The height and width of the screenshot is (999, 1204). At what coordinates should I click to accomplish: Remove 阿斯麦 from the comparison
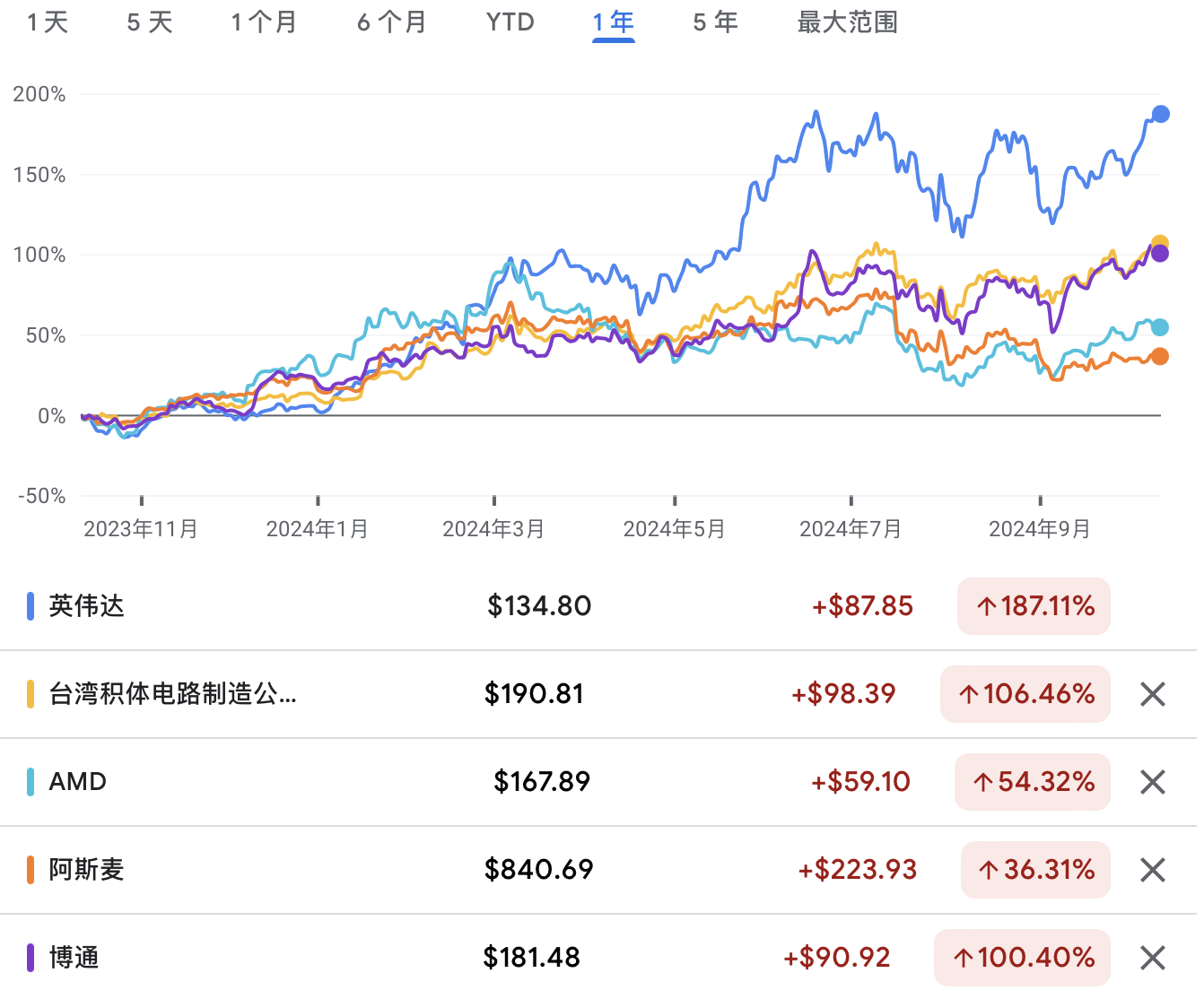tap(1153, 870)
